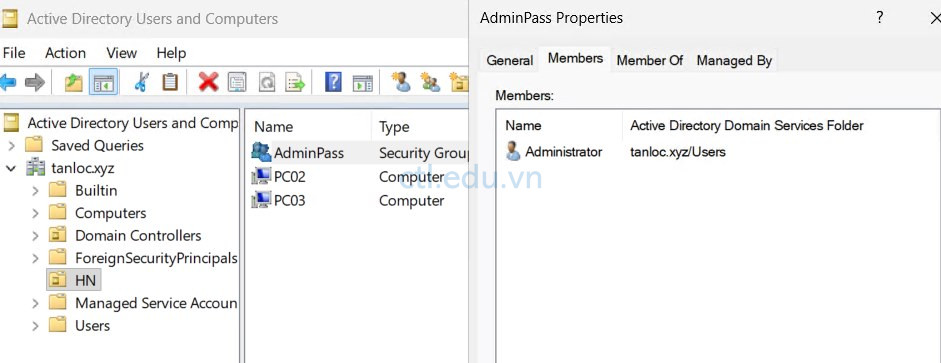Create a new user with the toolbar icon

pos(401,82)
